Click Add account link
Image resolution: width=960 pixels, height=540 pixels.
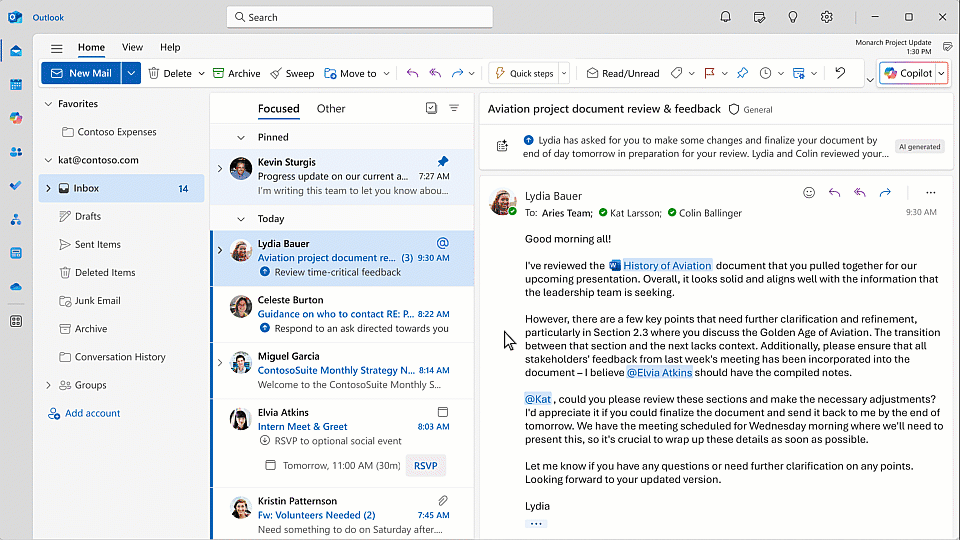84,413
